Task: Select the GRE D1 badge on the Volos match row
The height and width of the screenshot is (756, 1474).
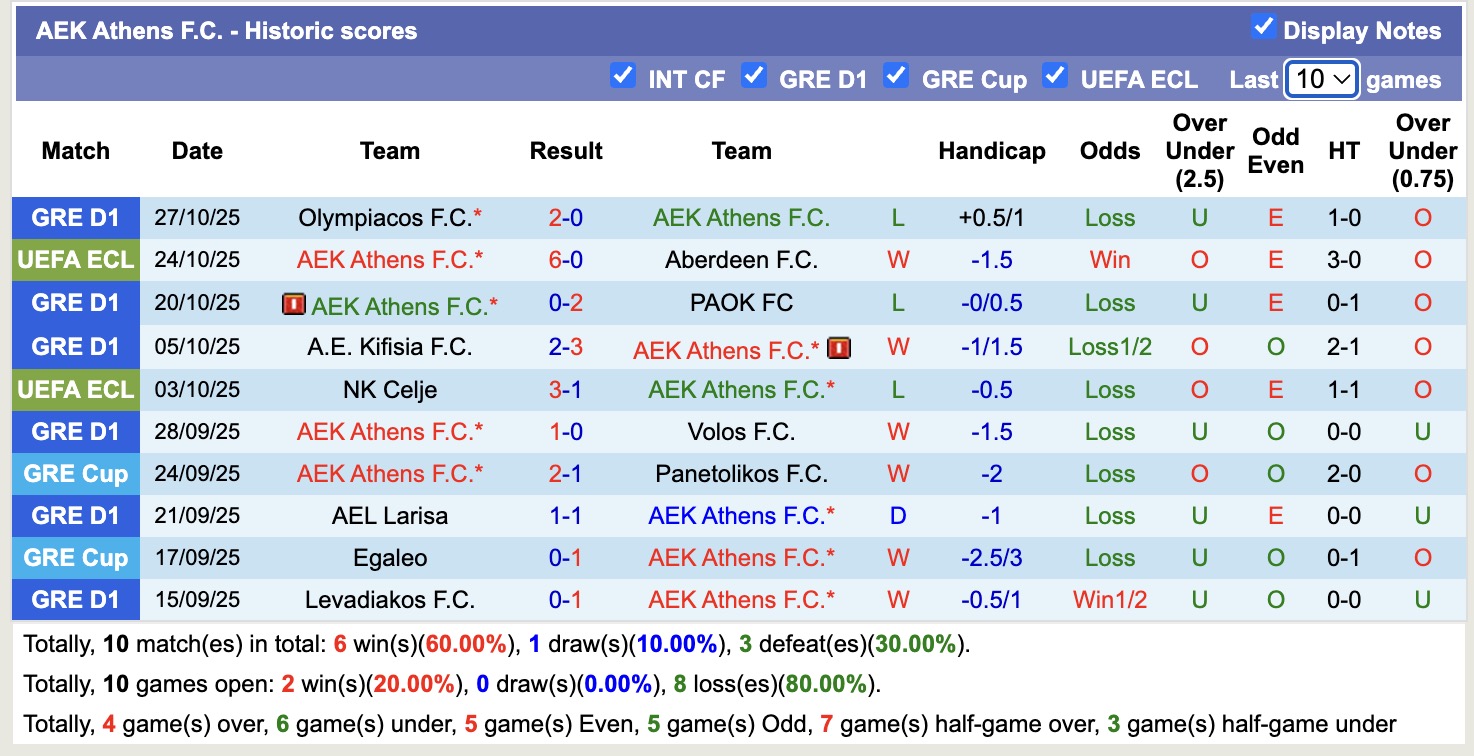Action: pos(75,431)
